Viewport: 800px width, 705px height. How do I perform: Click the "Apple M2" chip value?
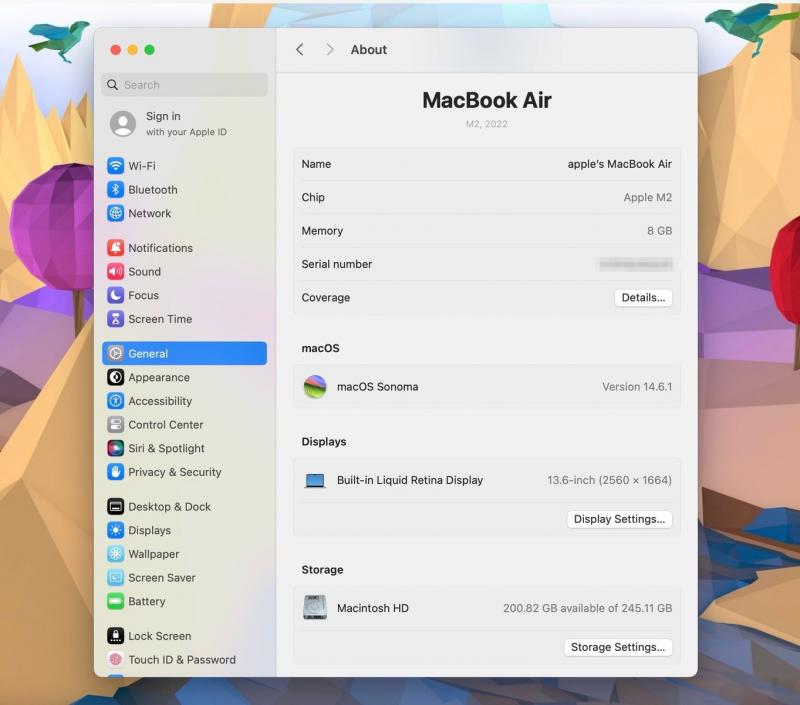click(647, 197)
